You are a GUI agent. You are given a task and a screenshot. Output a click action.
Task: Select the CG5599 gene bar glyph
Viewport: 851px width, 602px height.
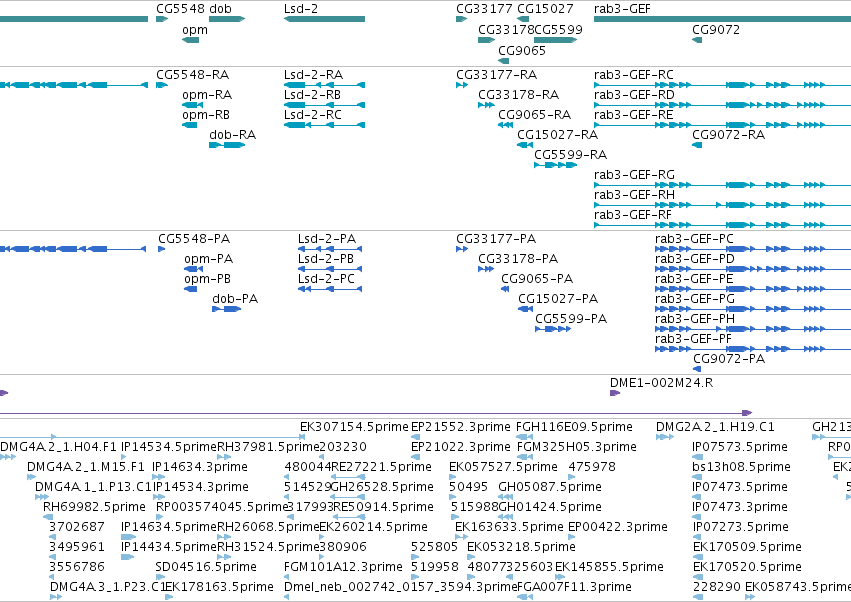coord(555,40)
